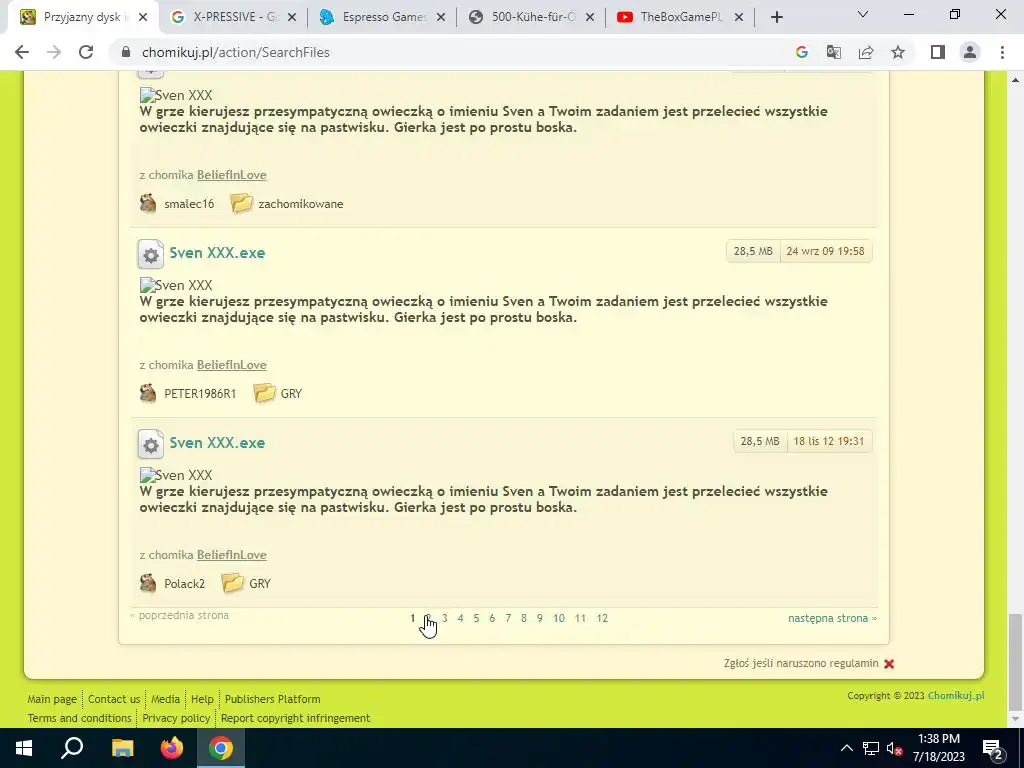Screen dimensions: 1024x768
Task: Open BeliefInLove link above PETER1986R1
Action: 232,365
